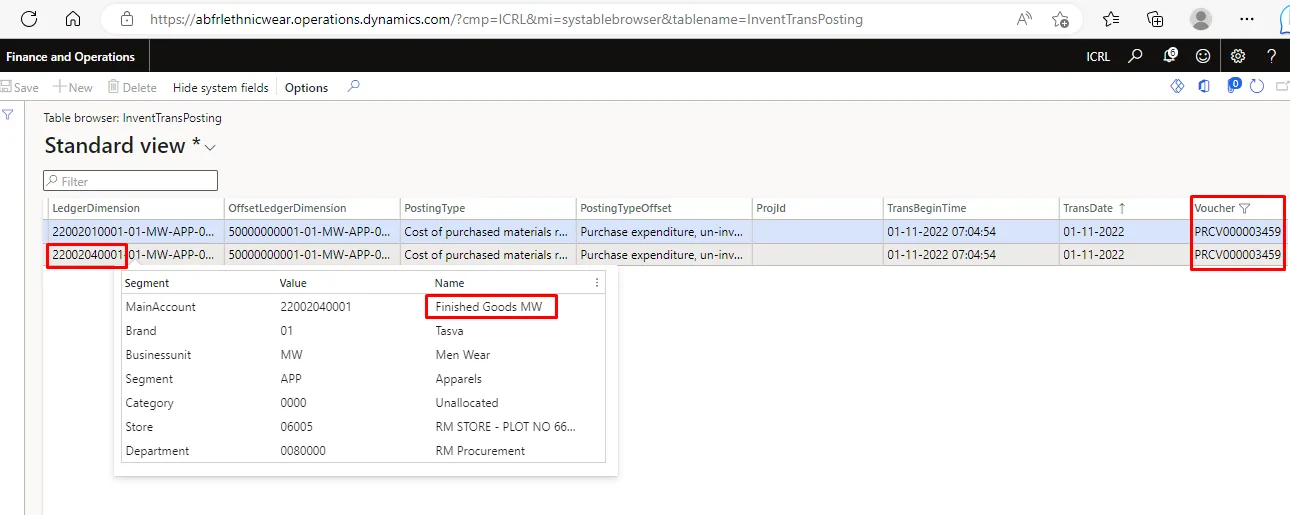Open Read aloud in address bar
Screen dimensions: 1290x515
(x=1025, y=19)
